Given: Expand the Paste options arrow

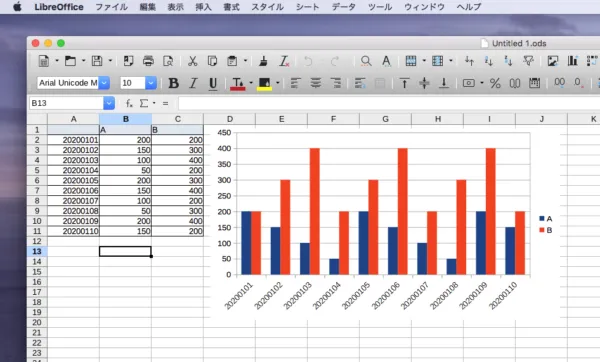Looking at the screenshot, I should pos(245,61).
